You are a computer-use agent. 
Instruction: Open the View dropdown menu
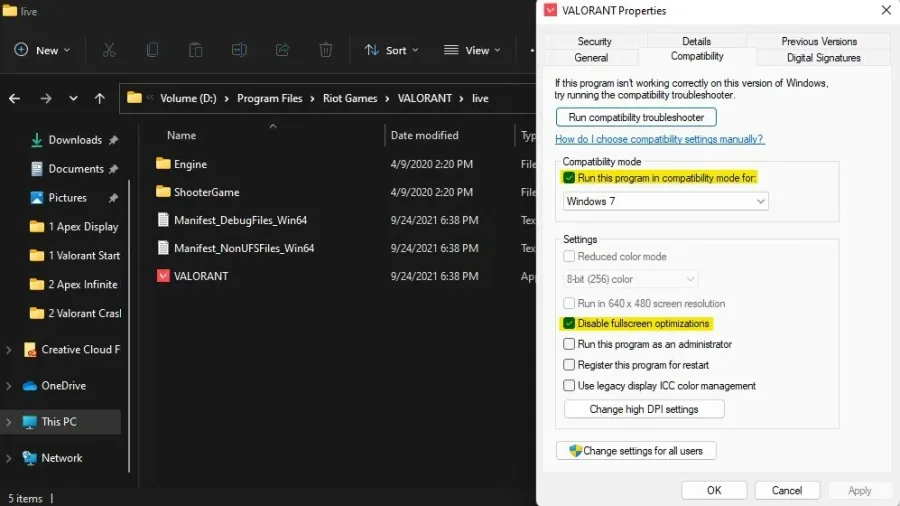click(472, 50)
